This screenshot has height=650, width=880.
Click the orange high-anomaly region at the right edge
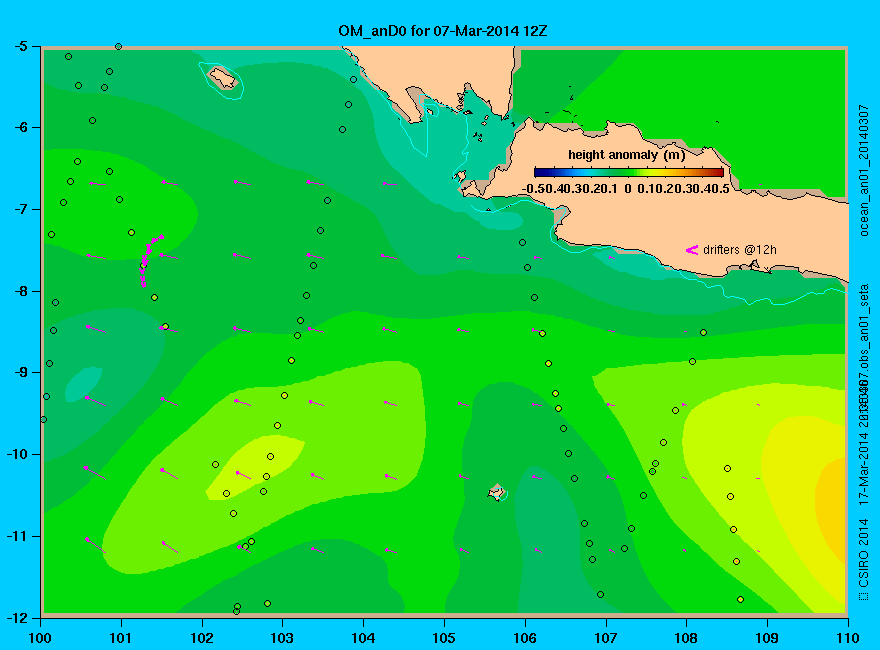pyautogui.click(x=833, y=511)
